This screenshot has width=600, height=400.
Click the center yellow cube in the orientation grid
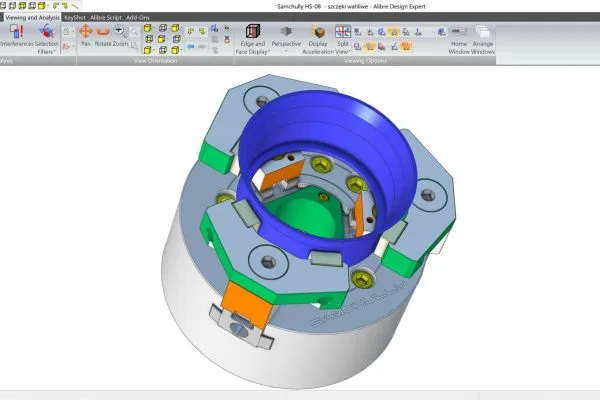pyautogui.click(x=161, y=39)
